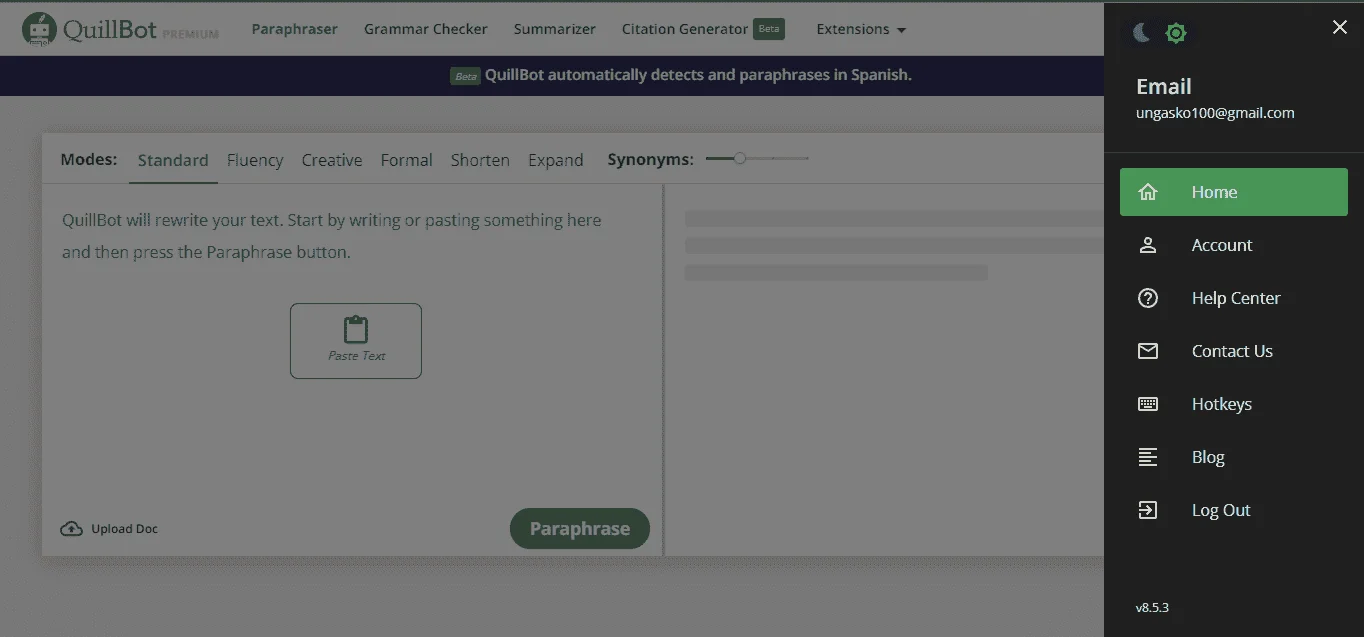Click the Home house icon
This screenshot has width=1364, height=637.
tap(1148, 192)
